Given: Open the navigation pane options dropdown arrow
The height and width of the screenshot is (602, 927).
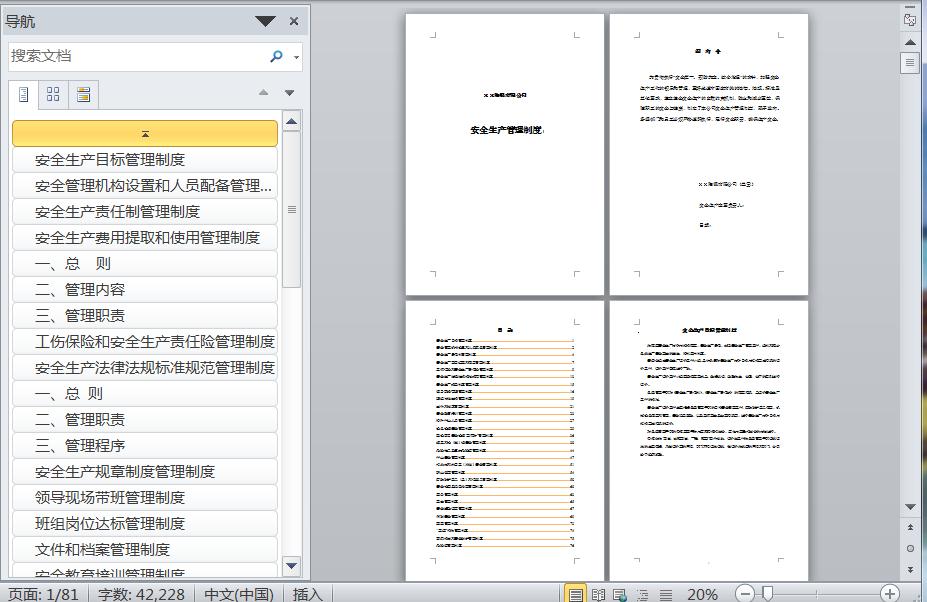Looking at the screenshot, I should 264,21.
